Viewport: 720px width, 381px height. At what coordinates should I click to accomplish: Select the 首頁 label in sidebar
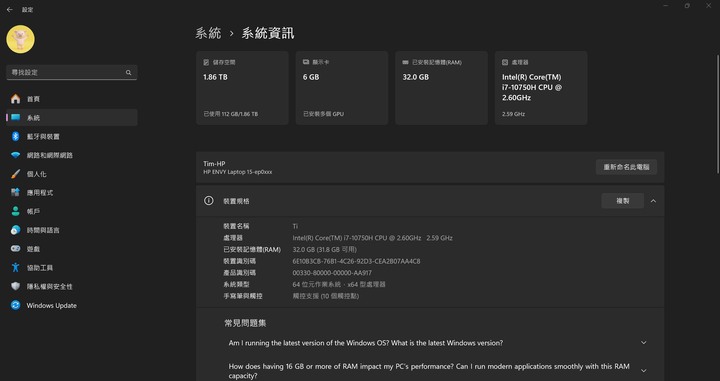33,99
